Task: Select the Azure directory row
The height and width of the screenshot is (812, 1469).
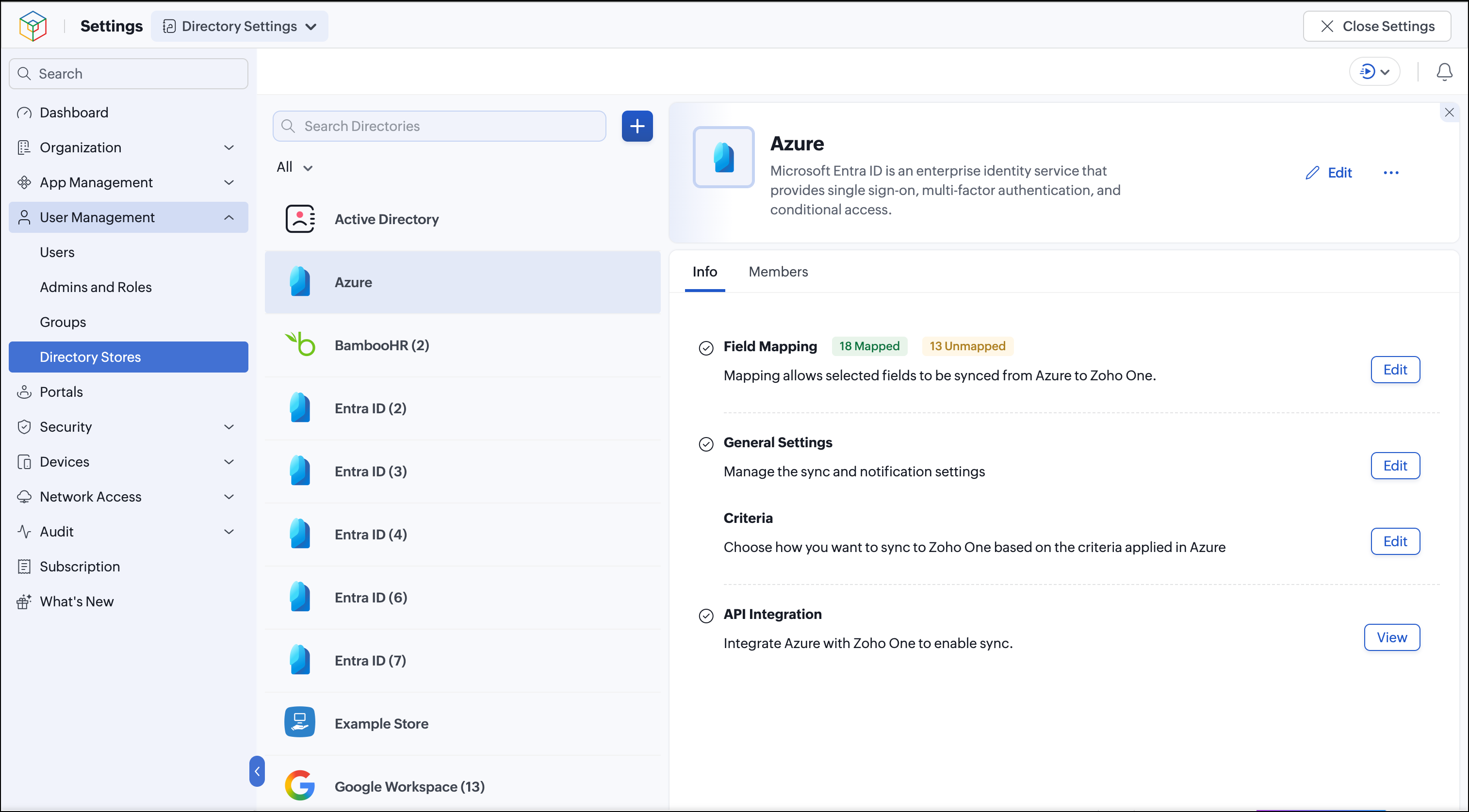Action: (x=462, y=282)
